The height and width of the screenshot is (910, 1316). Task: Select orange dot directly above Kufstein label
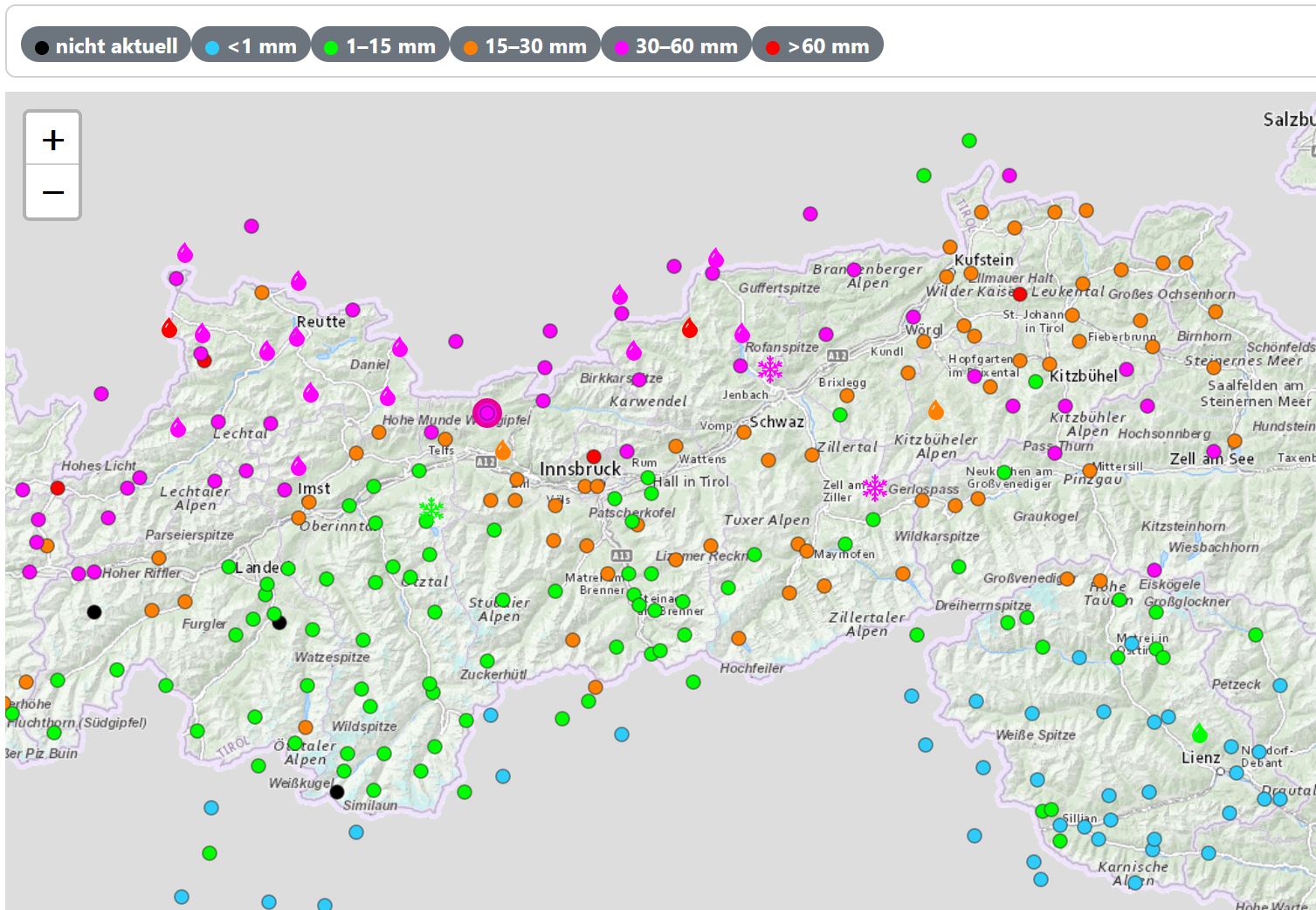(950, 247)
